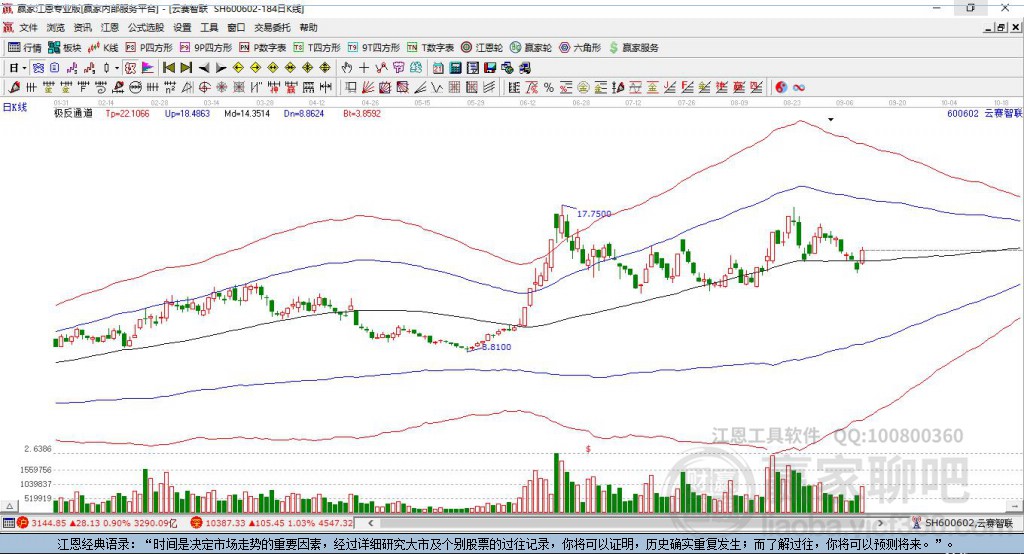Click the 日K线 label
This screenshot has width=1024, height=554.
click(14, 107)
